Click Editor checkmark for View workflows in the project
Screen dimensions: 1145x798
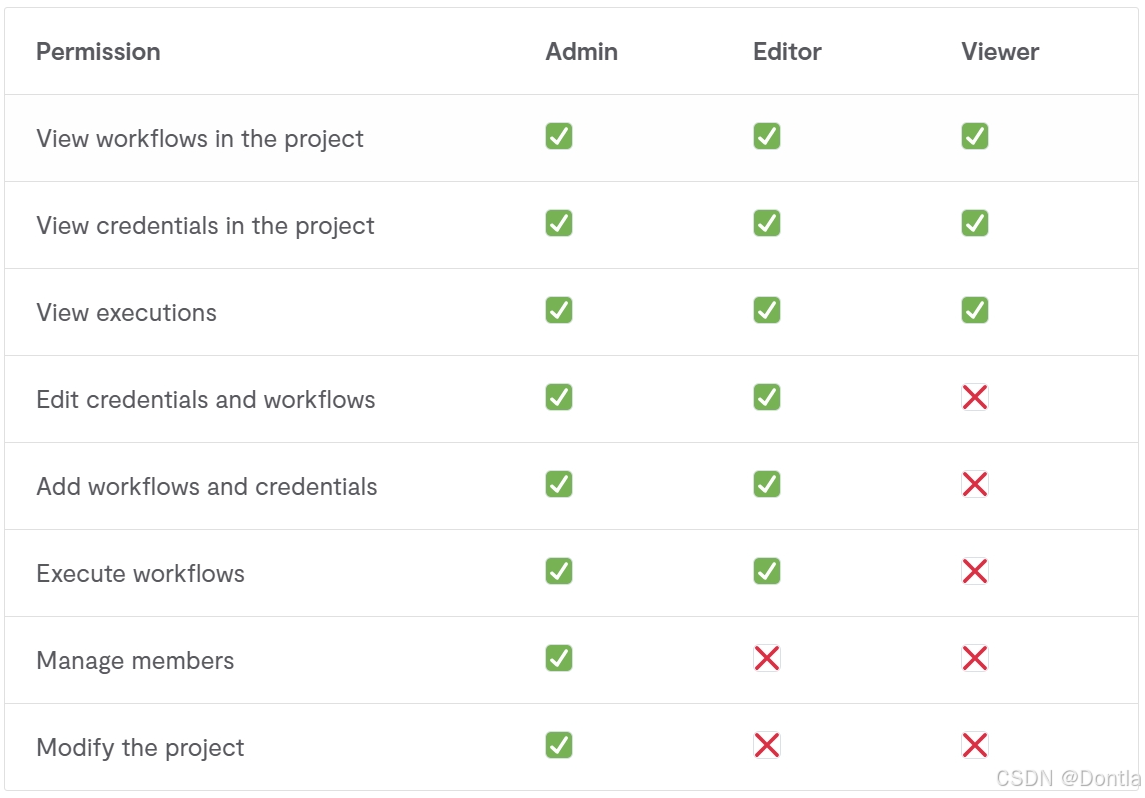[767, 136]
